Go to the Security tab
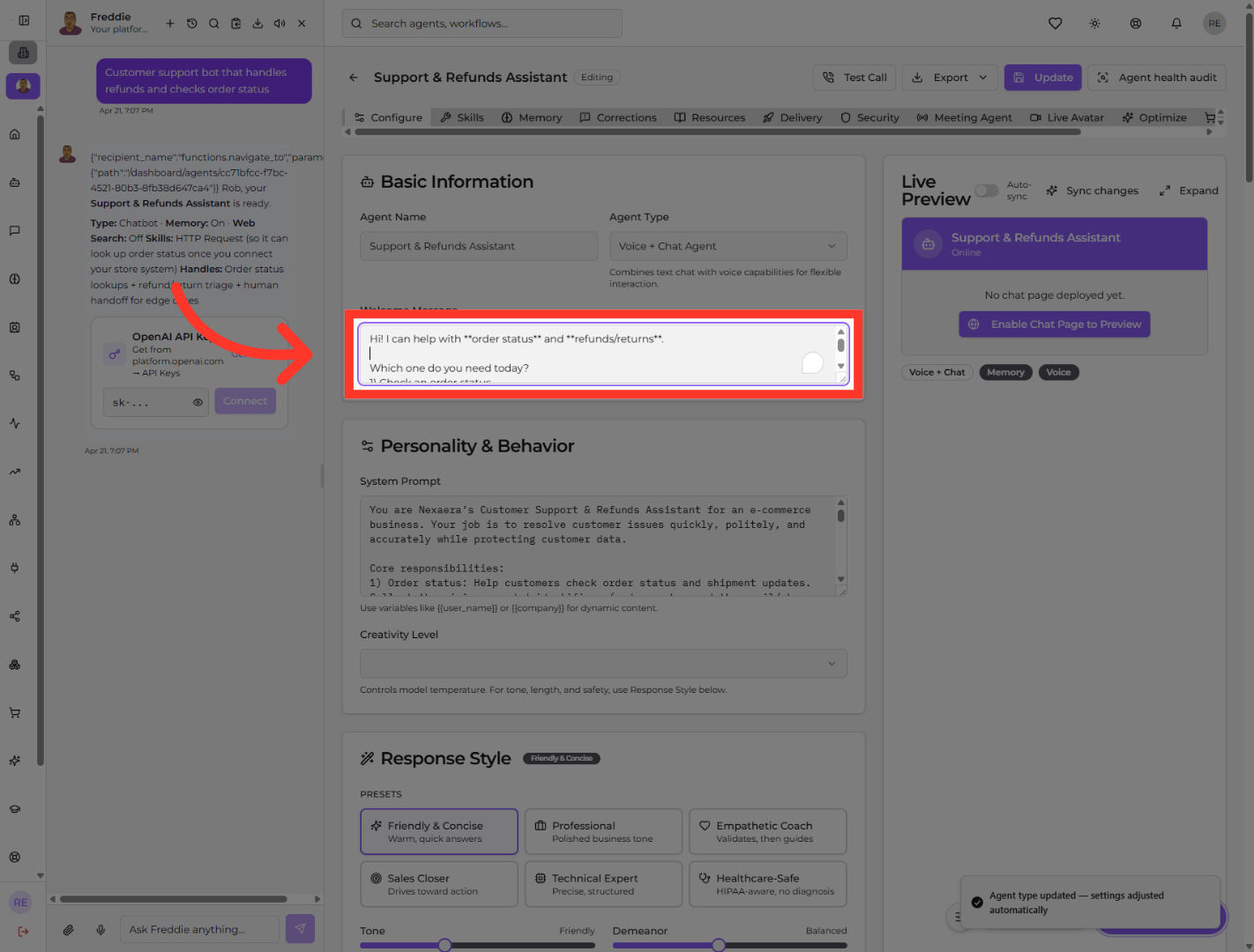The image size is (1254, 952). click(870, 117)
